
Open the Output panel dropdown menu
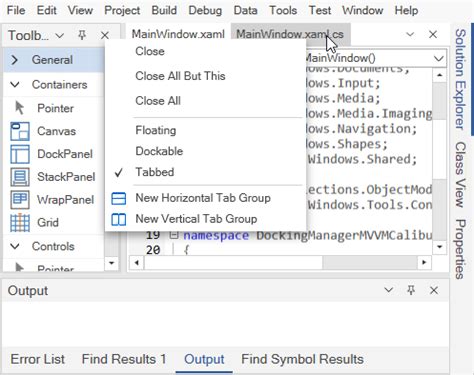click(388, 290)
